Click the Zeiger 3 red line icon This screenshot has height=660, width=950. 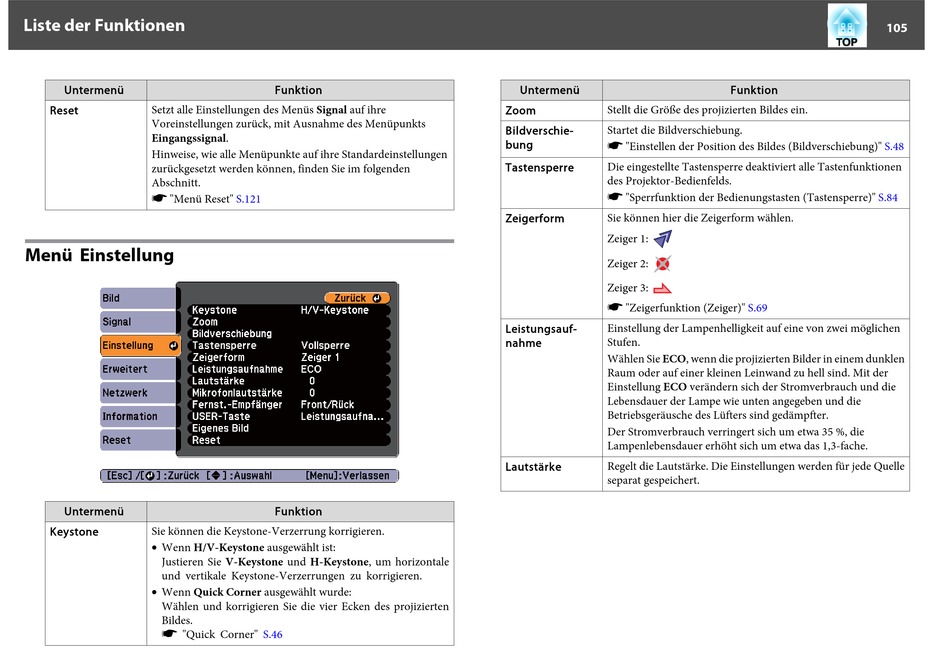coord(662,288)
